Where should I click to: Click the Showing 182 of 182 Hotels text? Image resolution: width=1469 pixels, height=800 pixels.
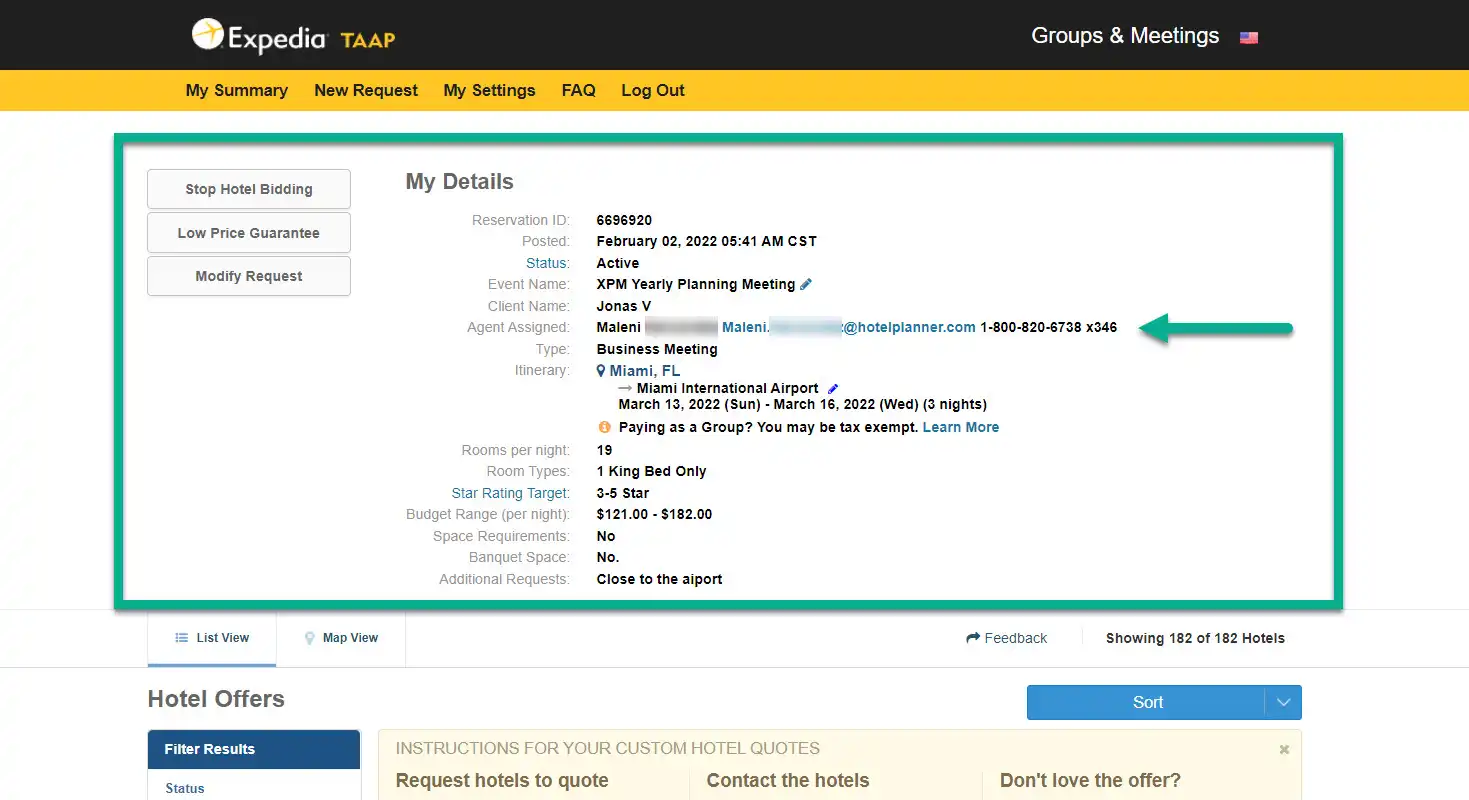(1195, 638)
